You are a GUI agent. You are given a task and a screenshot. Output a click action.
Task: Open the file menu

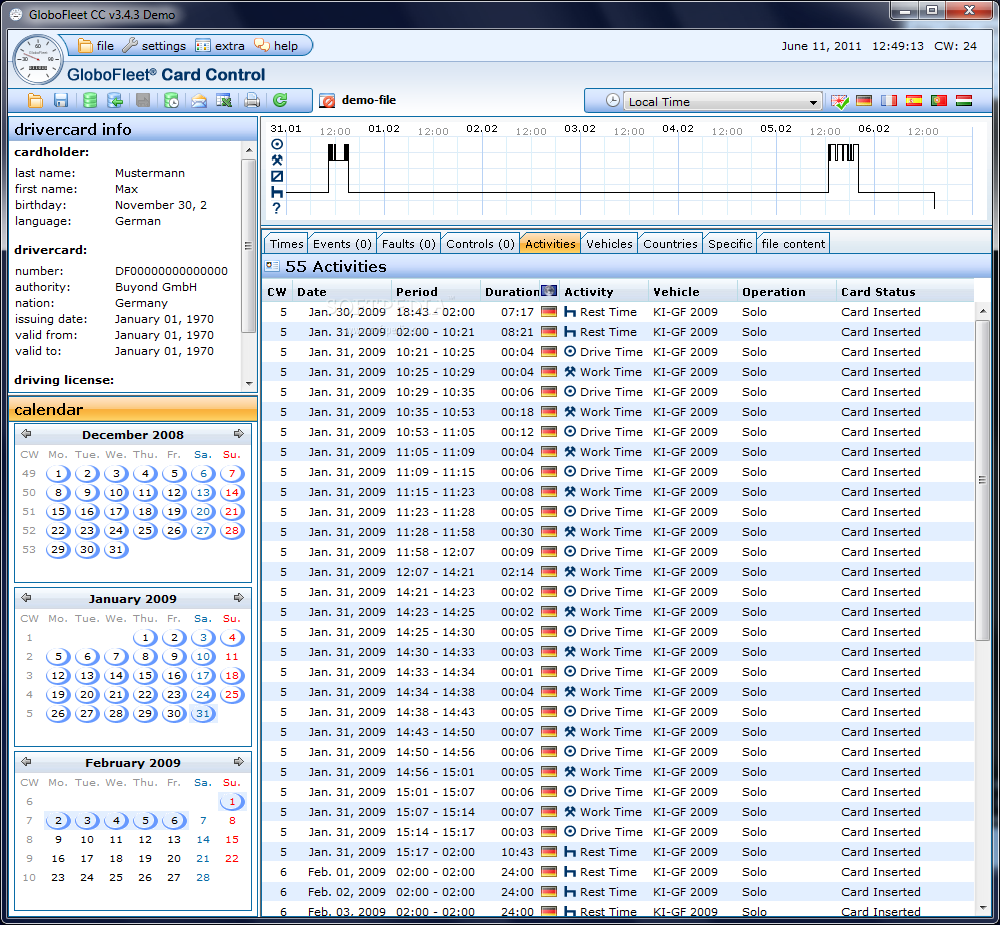[x=96, y=46]
